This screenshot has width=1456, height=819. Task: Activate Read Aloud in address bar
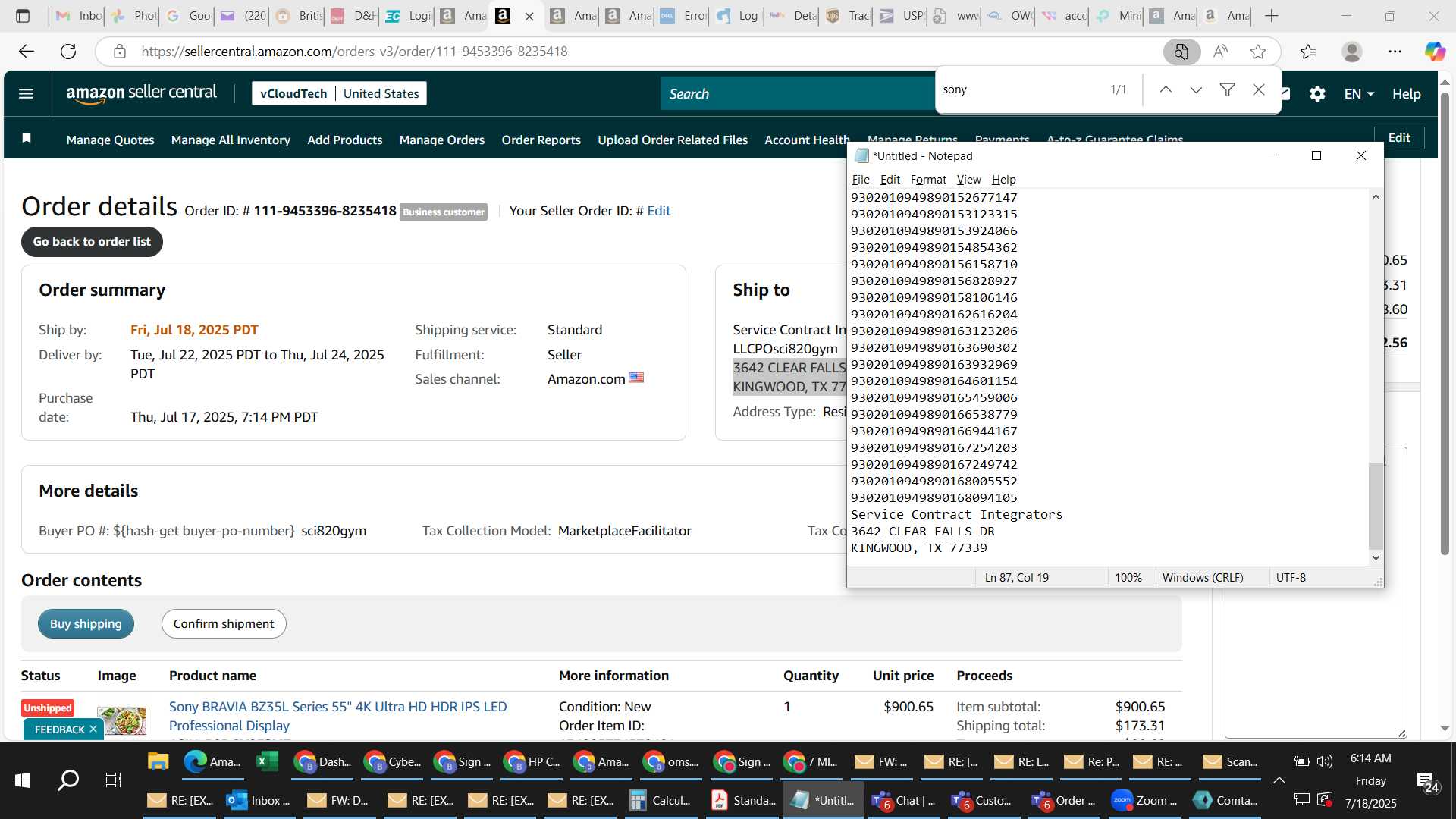(1220, 52)
